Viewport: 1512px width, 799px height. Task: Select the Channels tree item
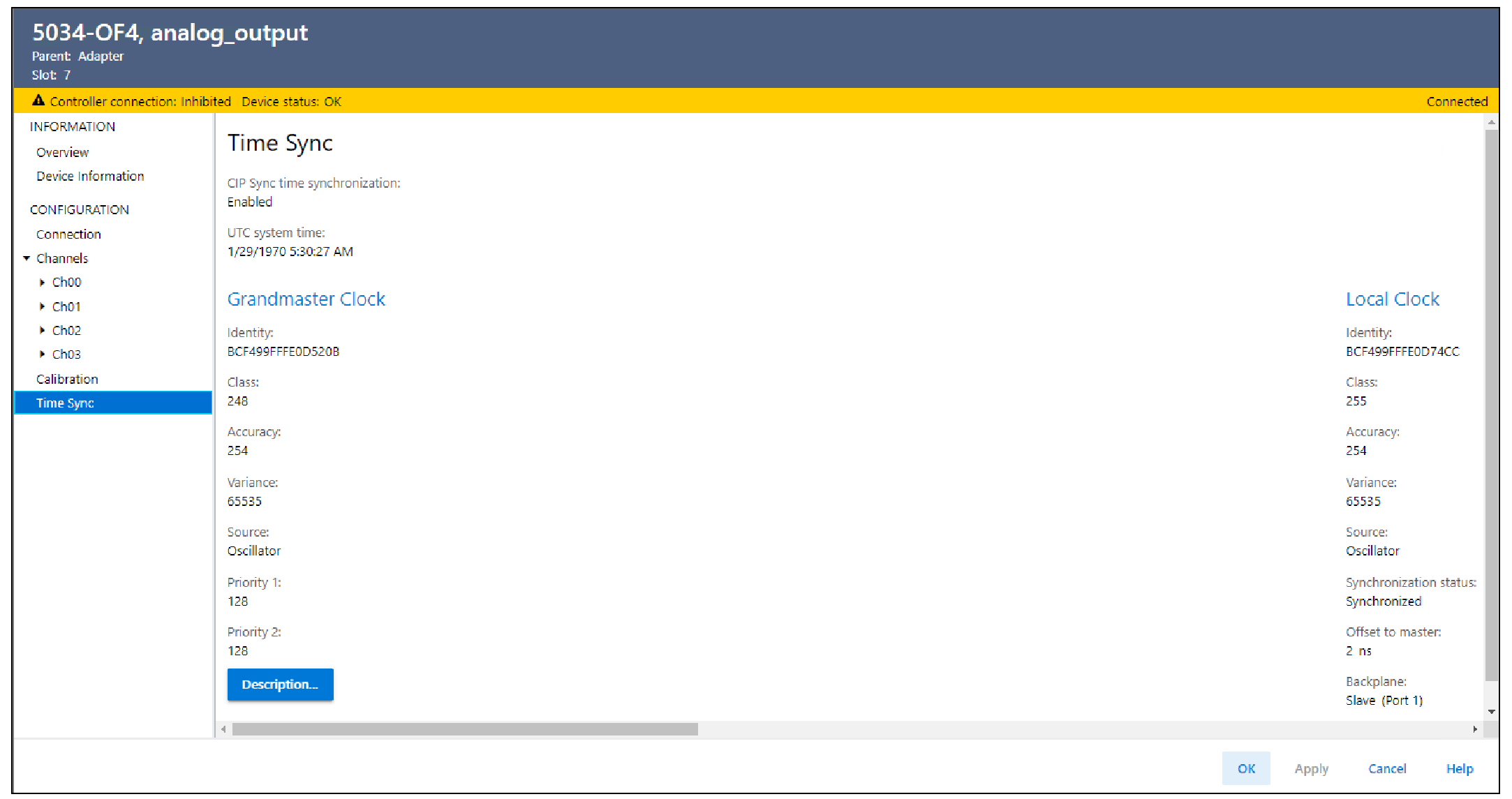click(62, 258)
